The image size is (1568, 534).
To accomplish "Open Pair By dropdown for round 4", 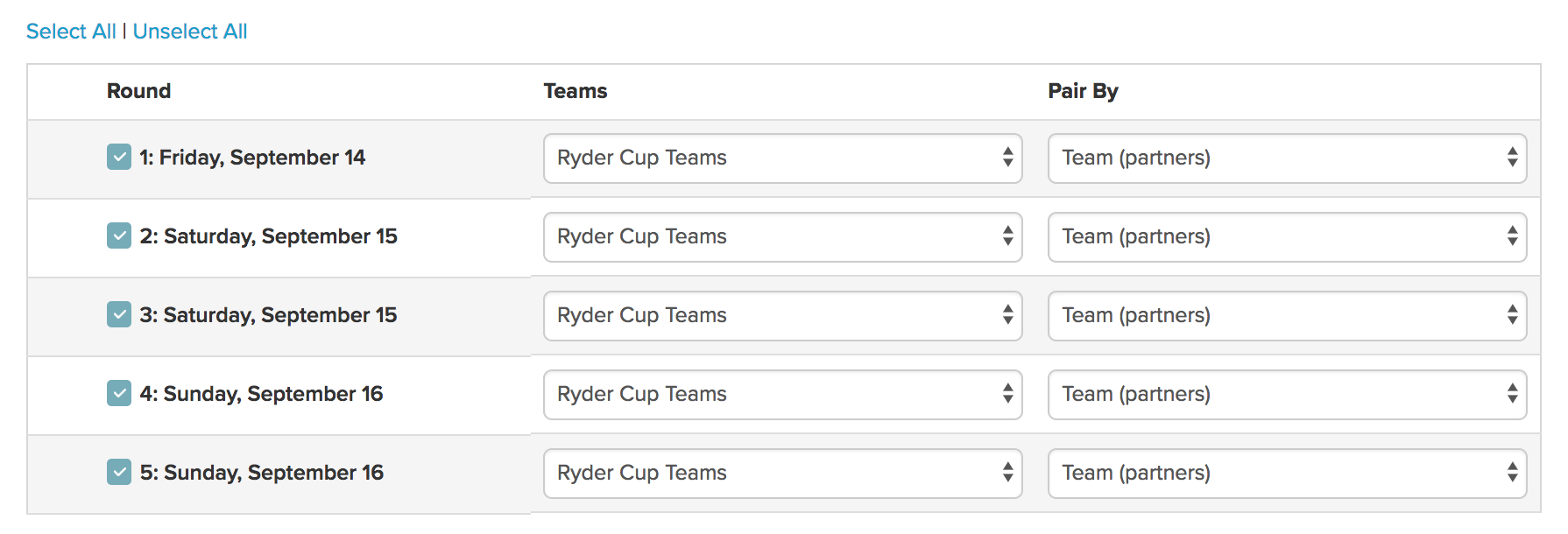I will (x=1287, y=395).
